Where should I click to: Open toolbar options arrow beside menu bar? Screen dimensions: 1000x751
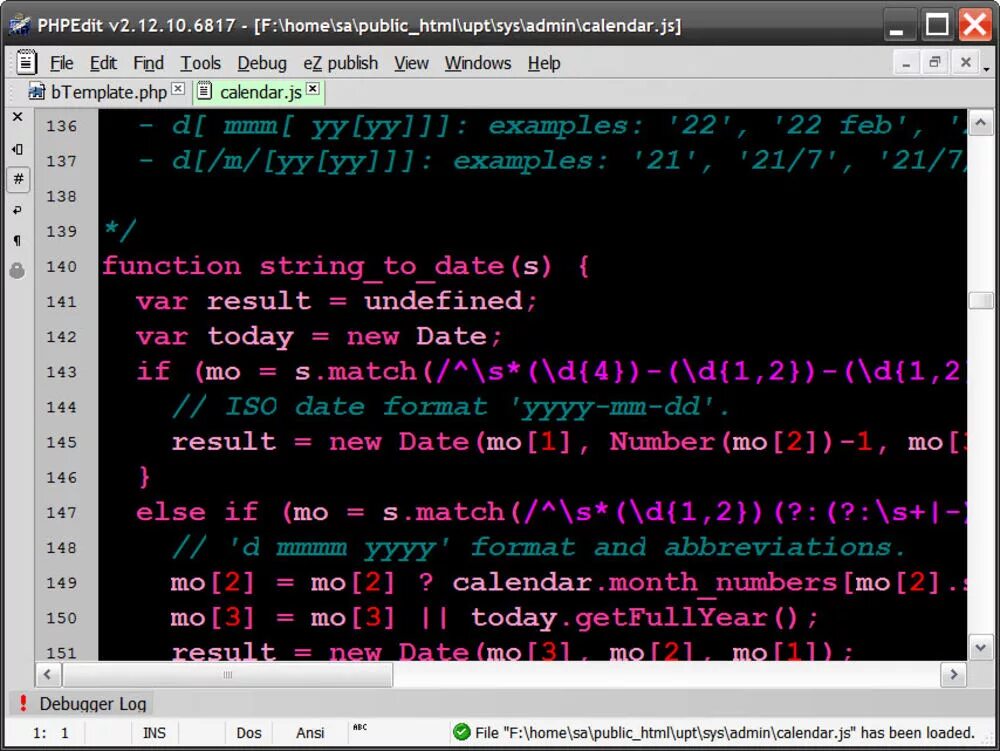pyautogui.click(x=987, y=68)
